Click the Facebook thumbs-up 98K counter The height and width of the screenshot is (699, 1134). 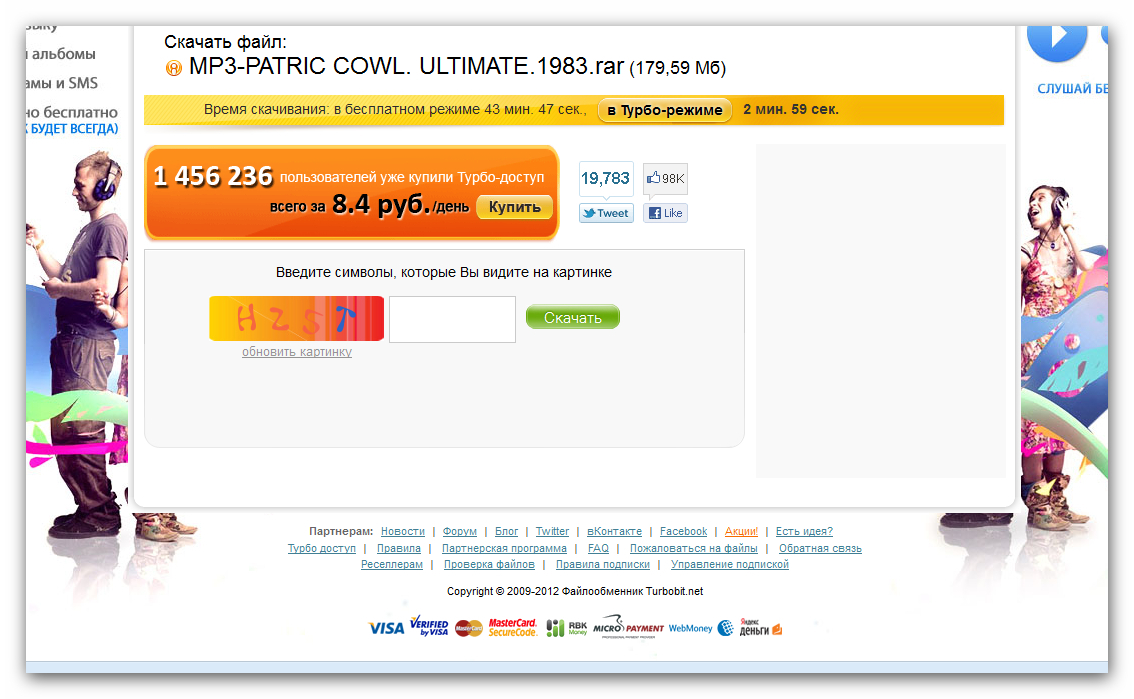[665, 179]
